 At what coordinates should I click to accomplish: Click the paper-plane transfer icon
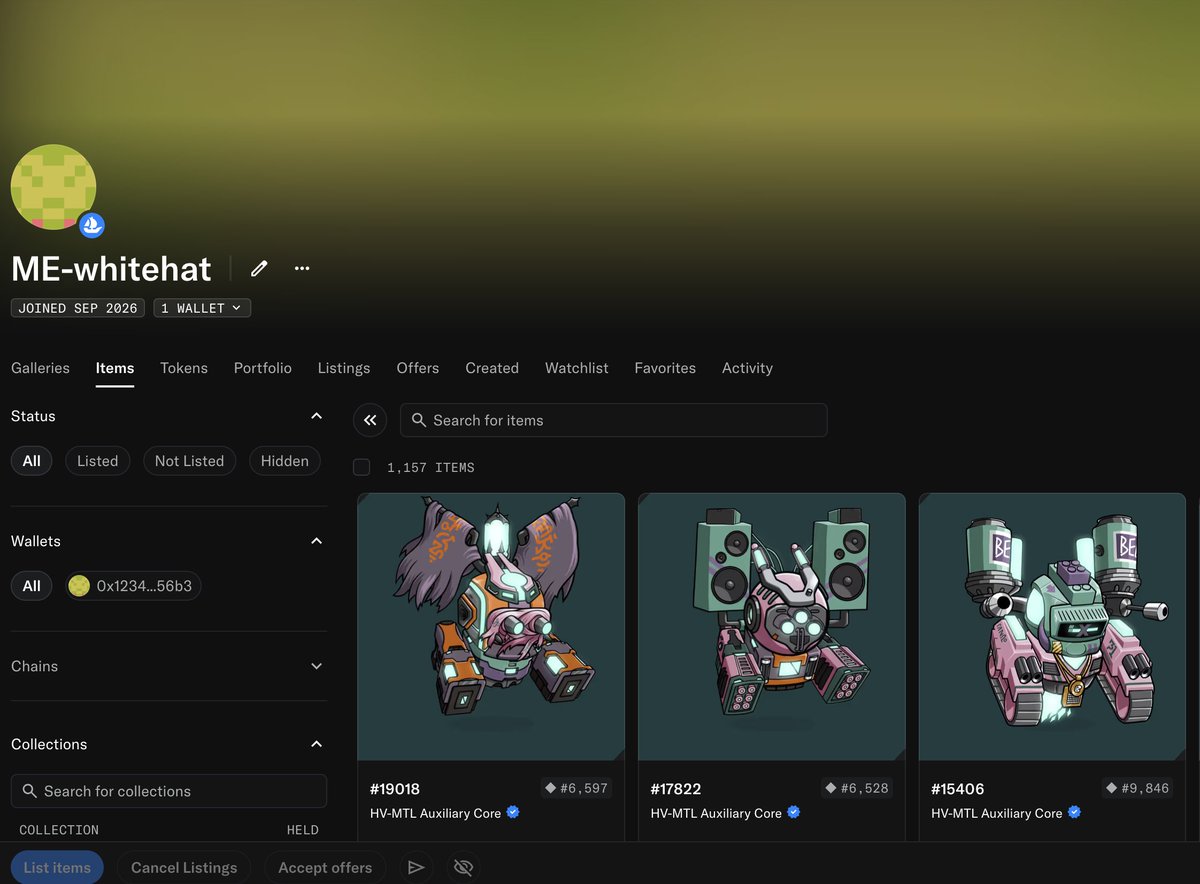[417, 867]
